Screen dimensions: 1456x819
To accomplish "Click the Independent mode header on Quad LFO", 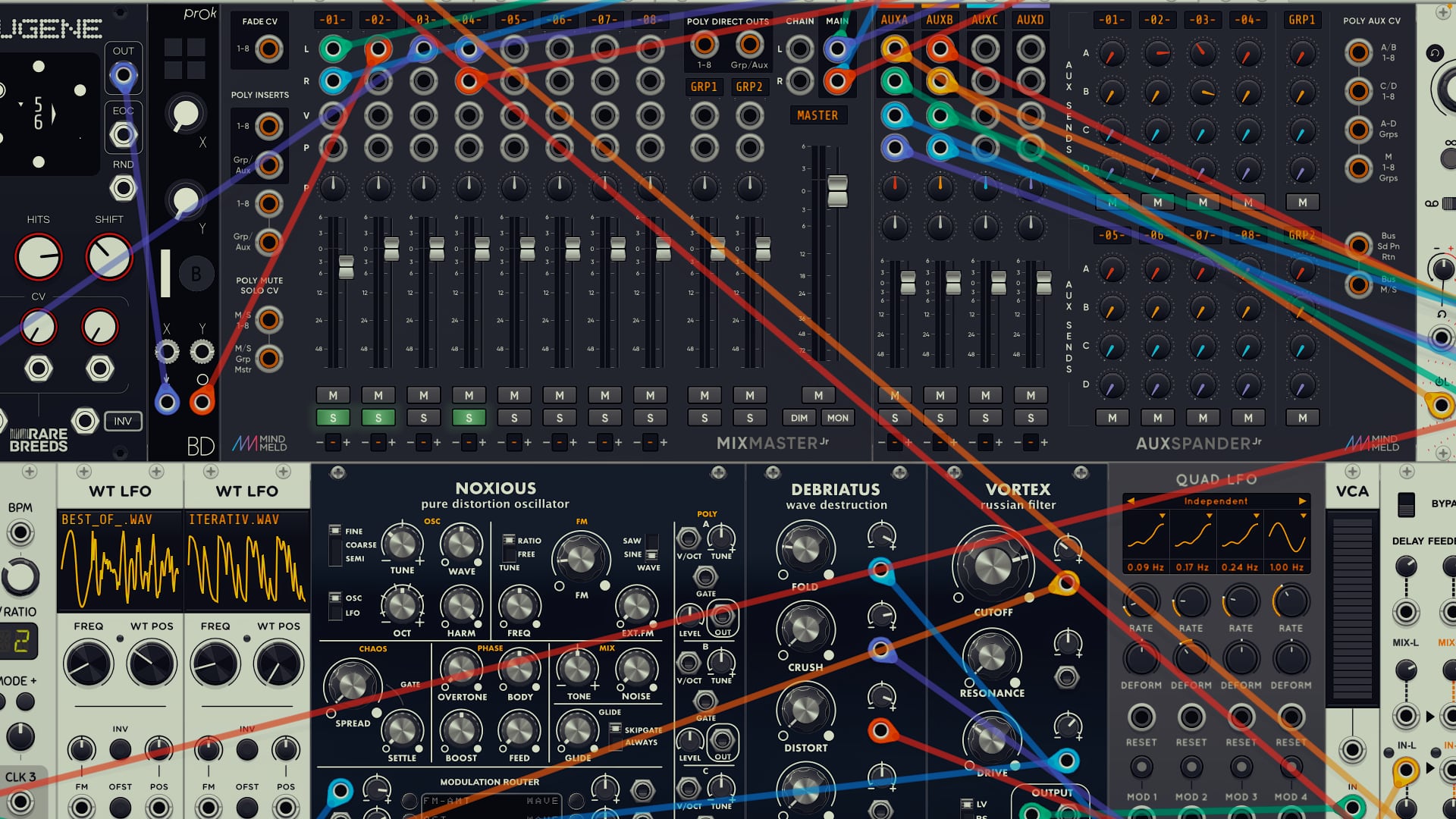I will (x=1216, y=501).
